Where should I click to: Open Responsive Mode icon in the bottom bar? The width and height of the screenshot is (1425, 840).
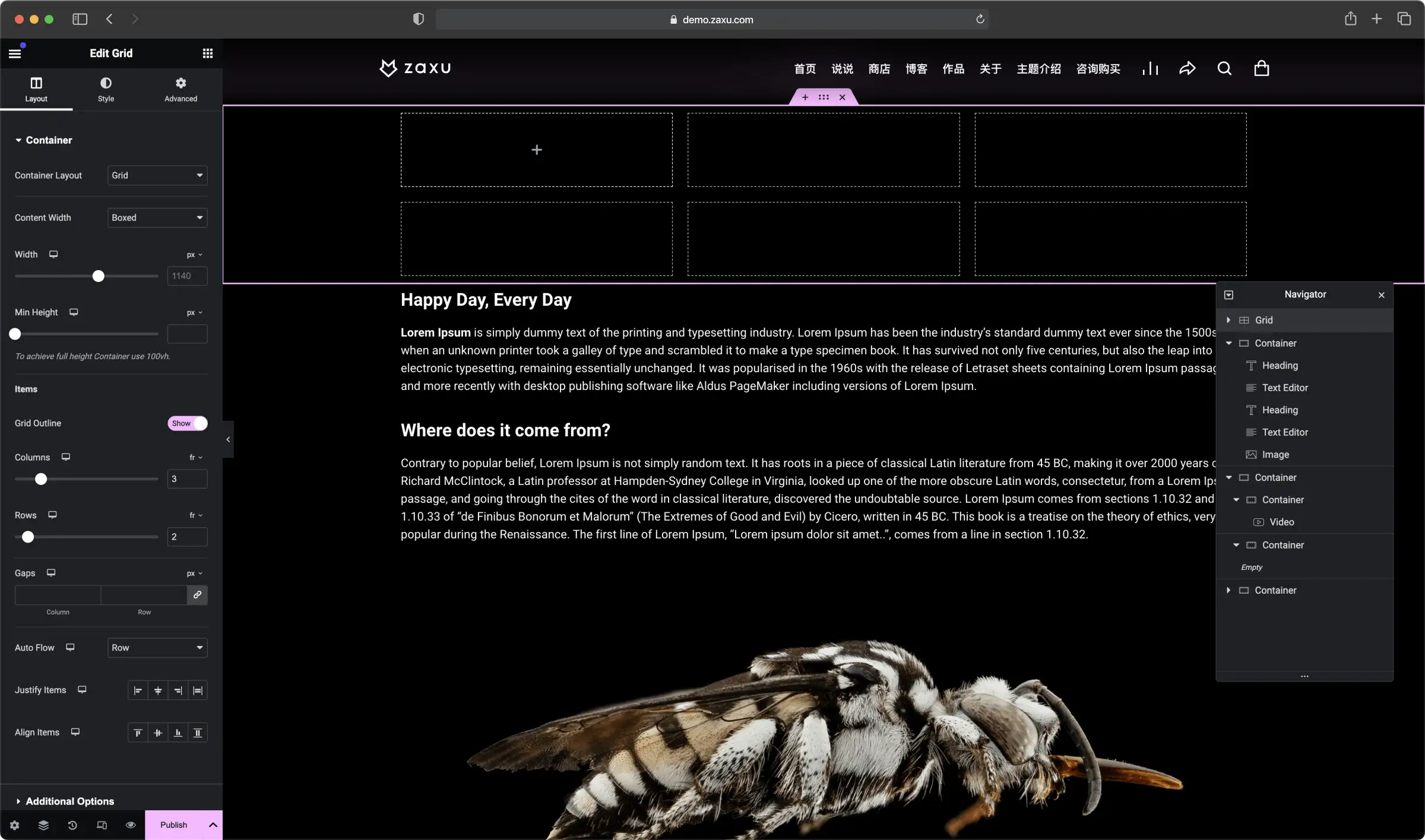click(x=102, y=825)
